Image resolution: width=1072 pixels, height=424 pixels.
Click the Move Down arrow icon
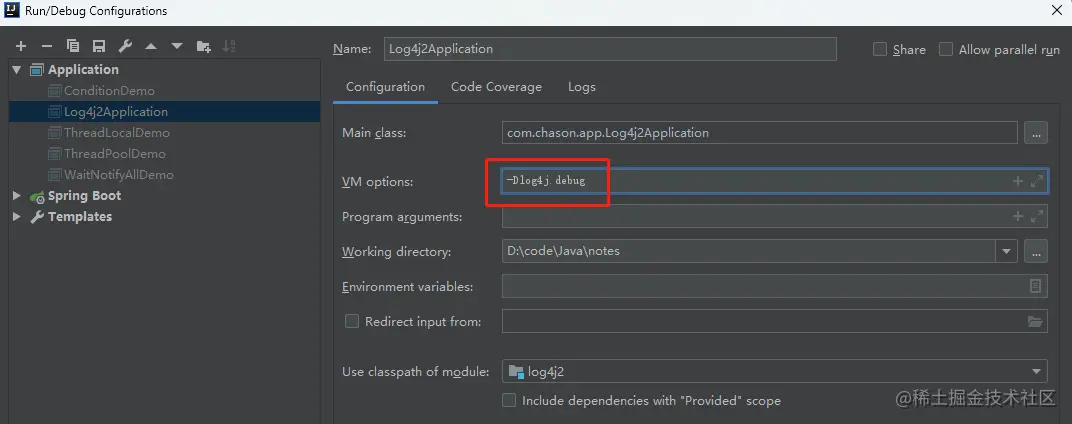(x=177, y=46)
